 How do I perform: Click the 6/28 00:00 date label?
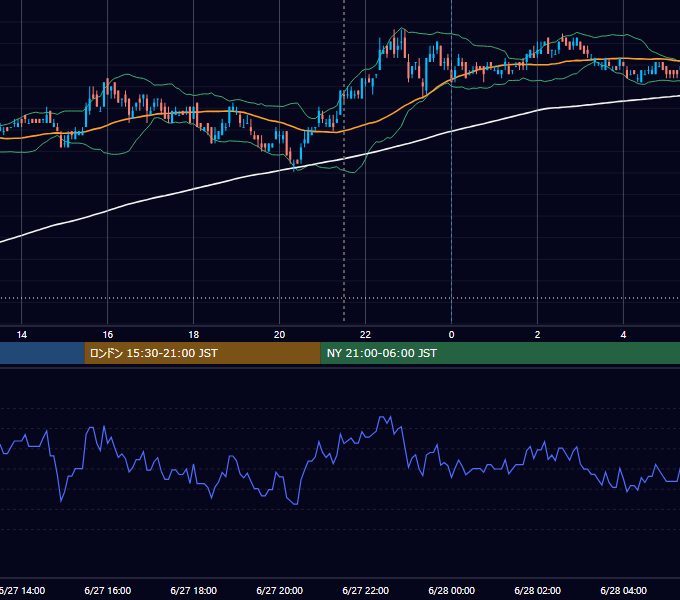451,590
